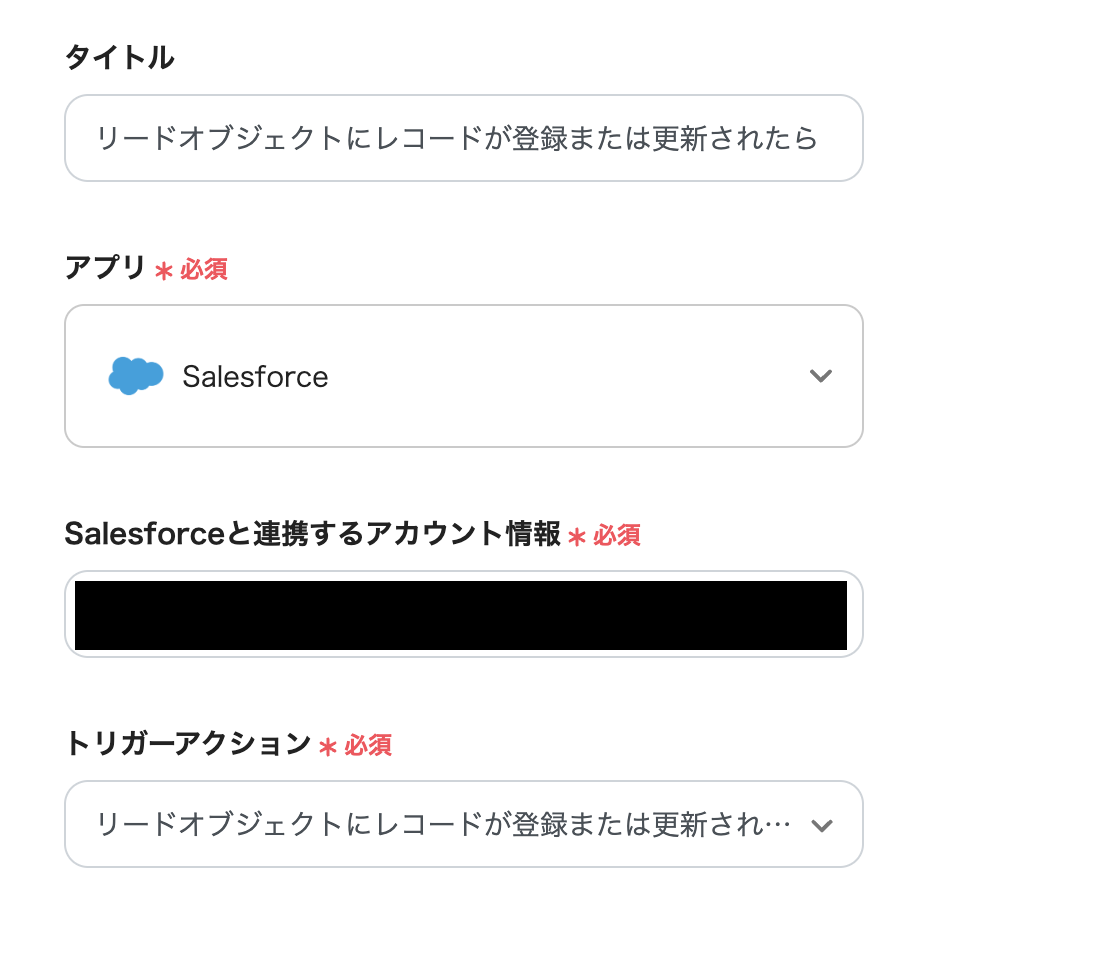
Task: Click the red asterisk beside アプリ
Action: coord(164,271)
